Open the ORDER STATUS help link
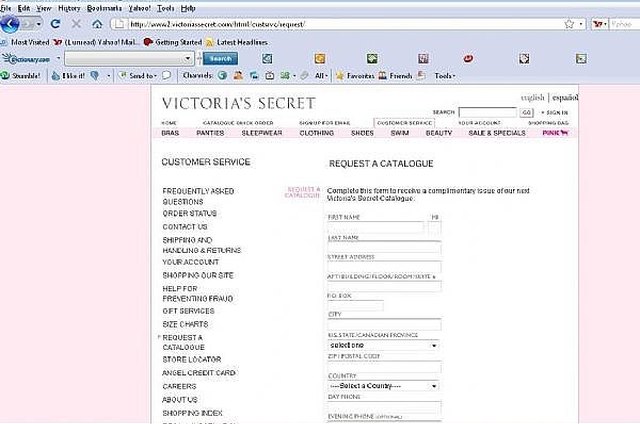 click(x=189, y=213)
